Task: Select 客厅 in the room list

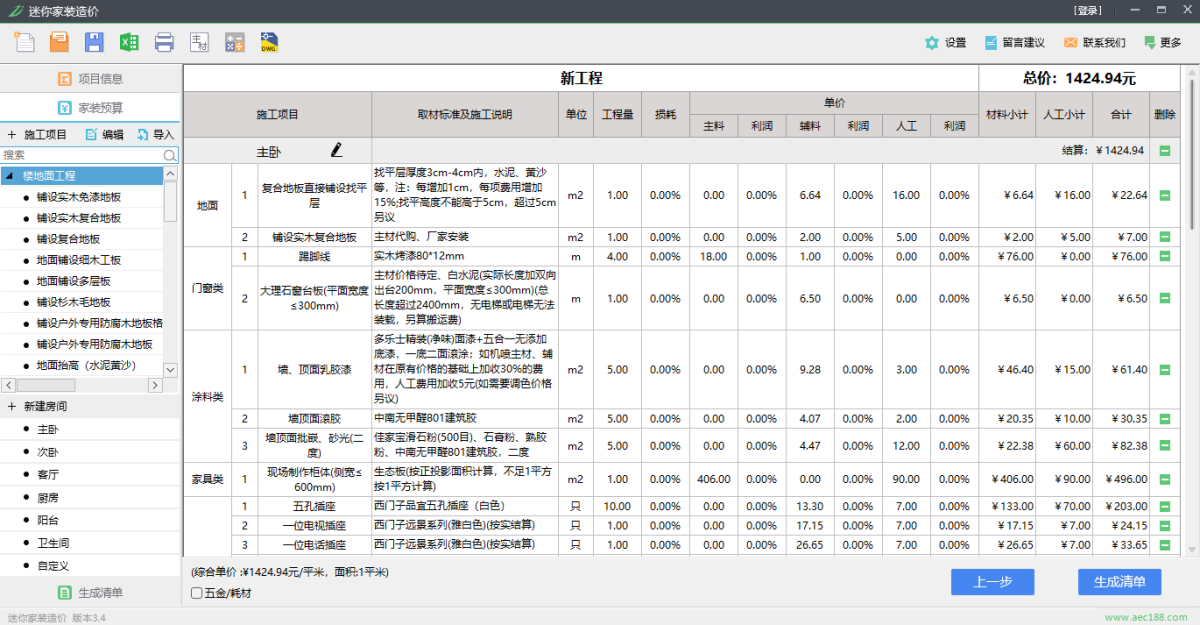Action: pos(49,474)
